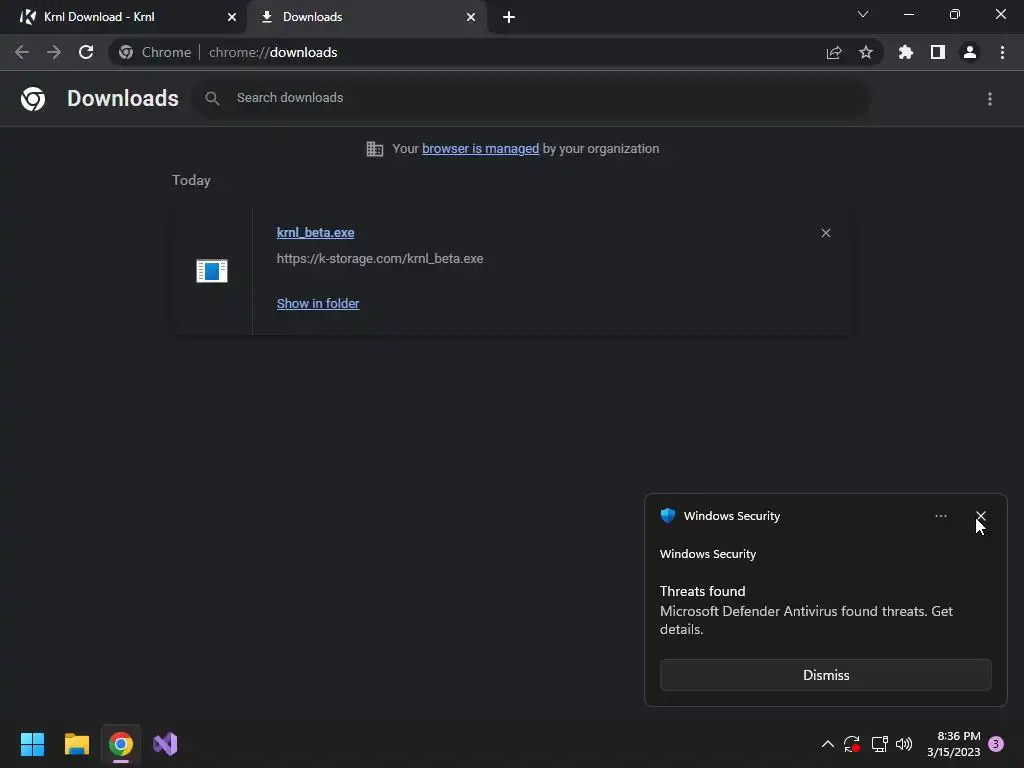Dismiss the Windows Security notification
This screenshot has height=768, width=1024.
pyautogui.click(x=826, y=675)
